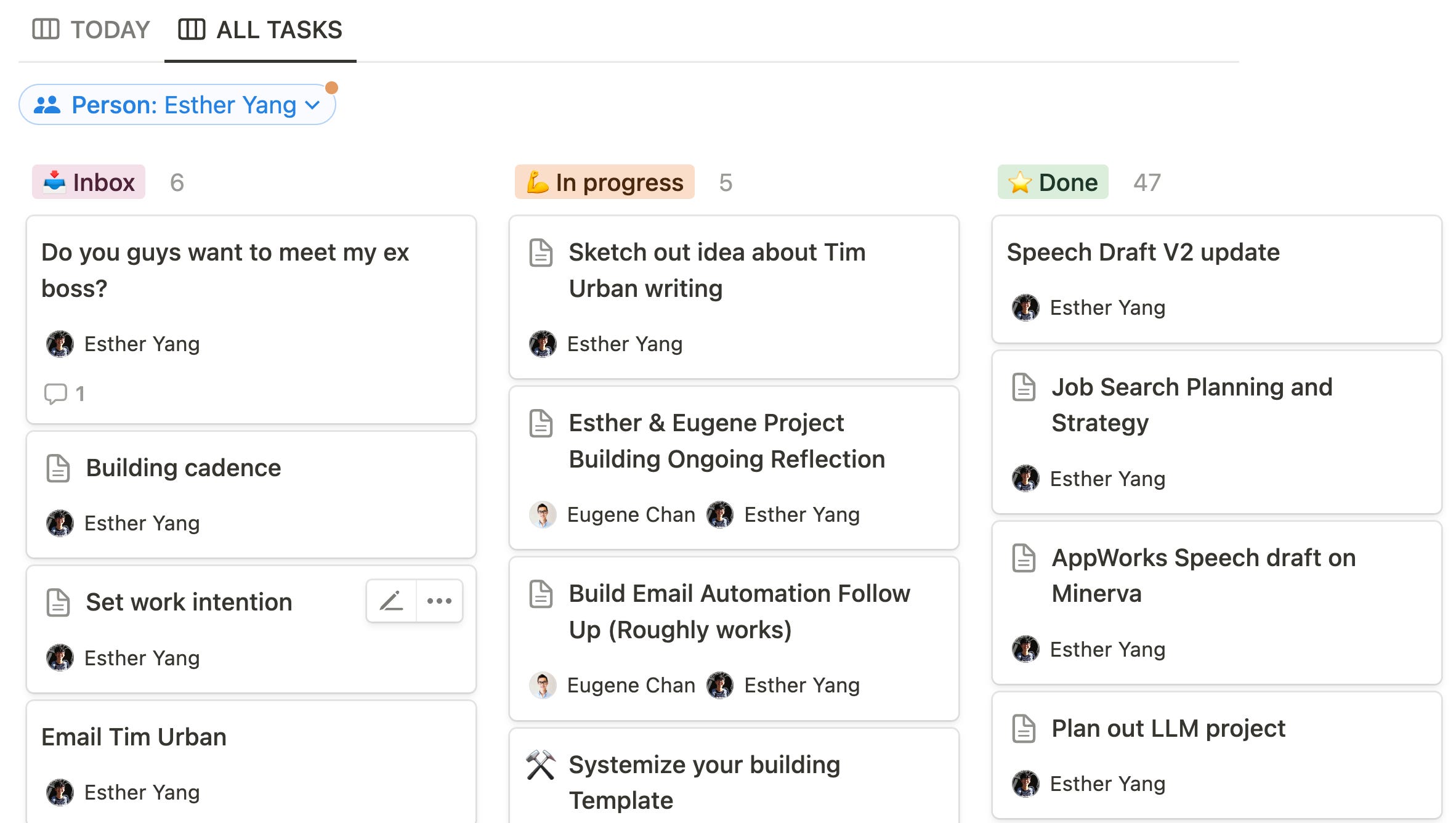The height and width of the screenshot is (823, 1456).
Task: Expand the Person: Esther Yang filter dropdown
Action: pos(313,105)
